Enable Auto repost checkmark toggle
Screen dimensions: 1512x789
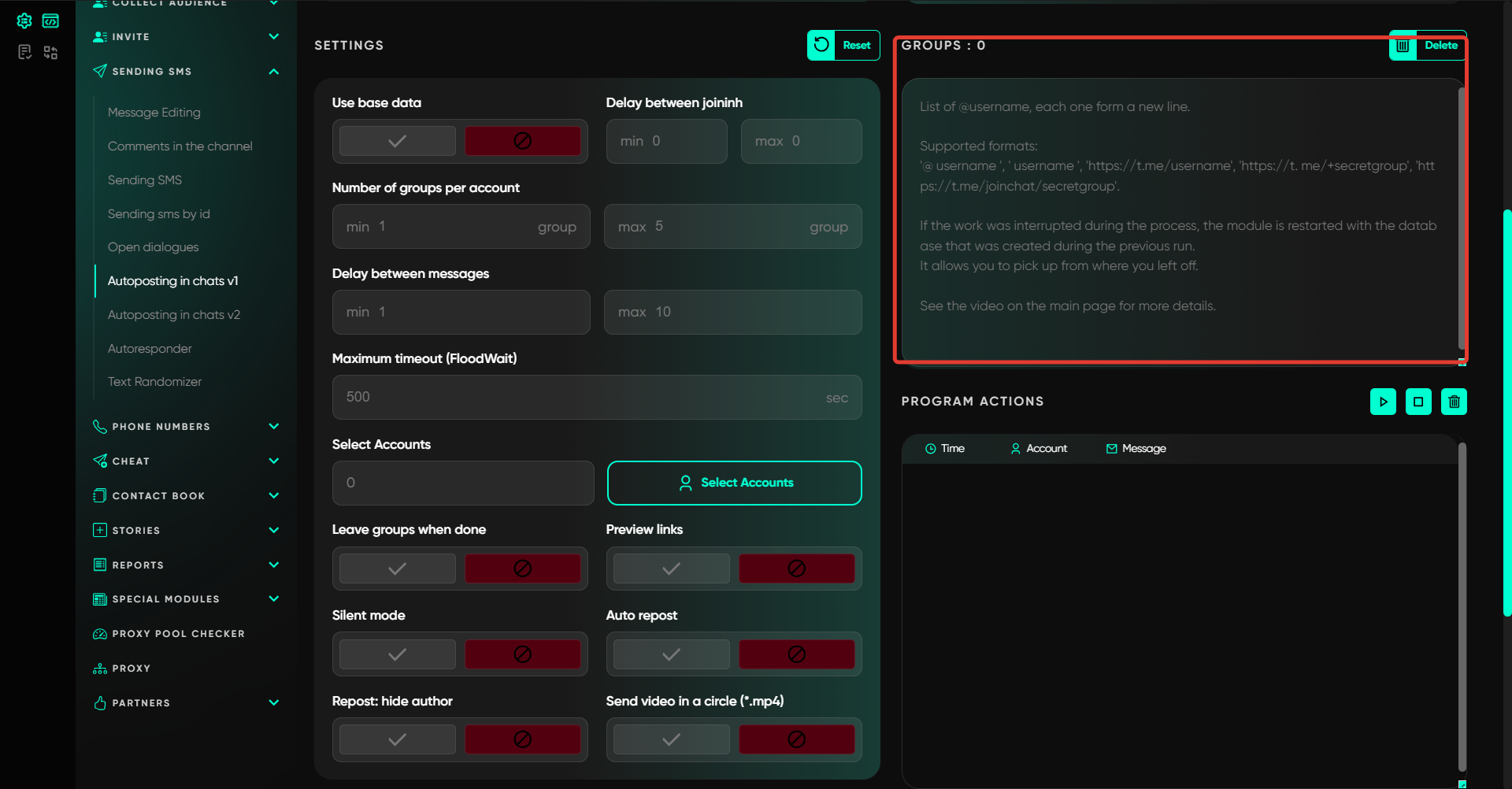671,654
